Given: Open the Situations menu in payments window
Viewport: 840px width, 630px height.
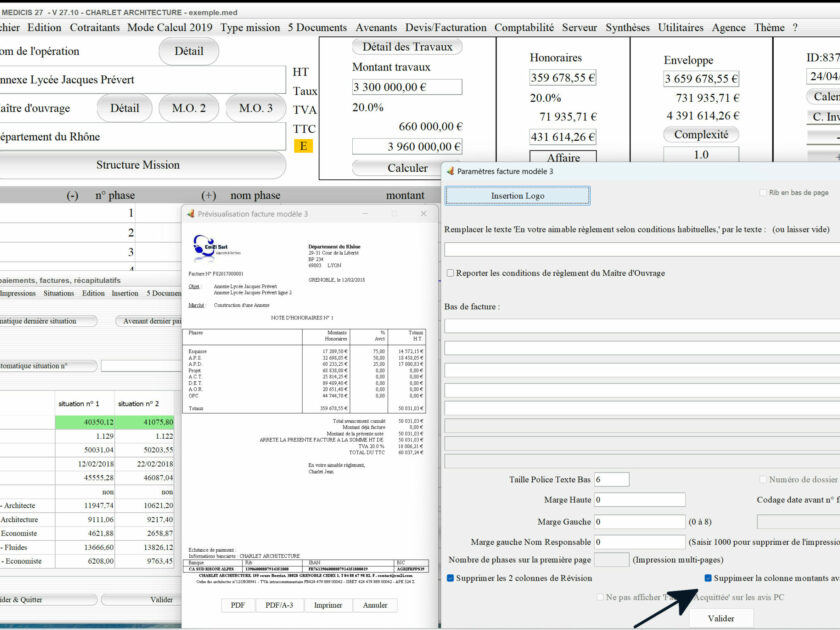Looking at the screenshot, I should pyautogui.click(x=58, y=294).
